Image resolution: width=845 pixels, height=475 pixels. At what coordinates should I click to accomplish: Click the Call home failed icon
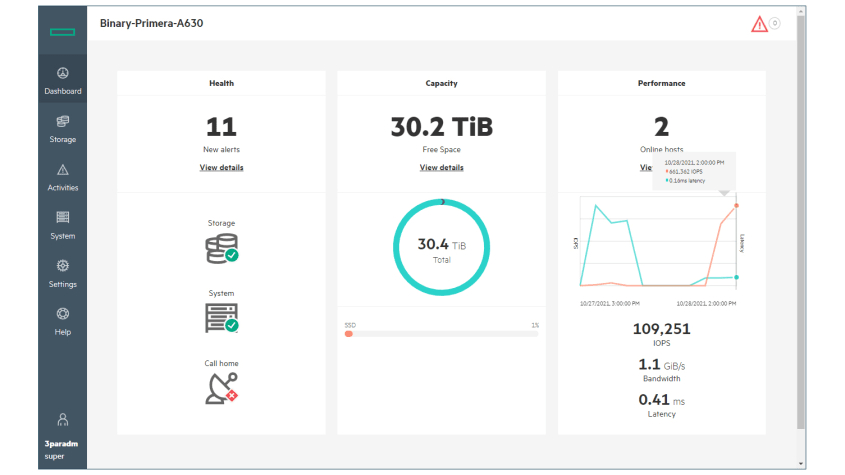point(221,388)
